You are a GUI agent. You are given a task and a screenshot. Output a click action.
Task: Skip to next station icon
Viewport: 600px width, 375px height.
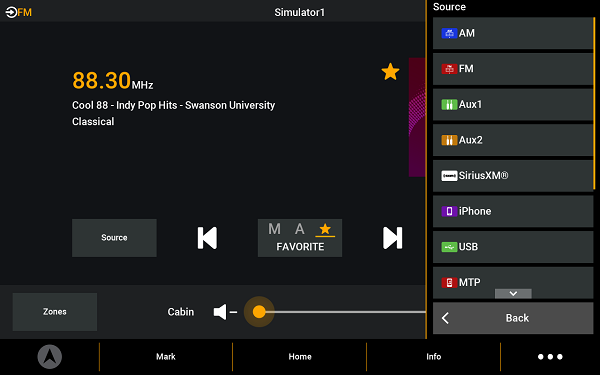393,238
